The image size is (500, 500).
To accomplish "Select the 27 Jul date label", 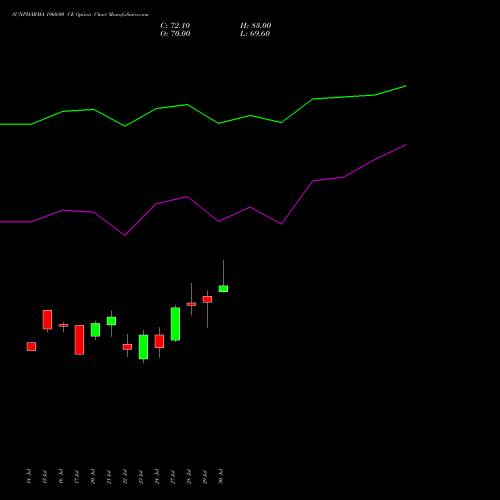I will (x=173, y=476).
